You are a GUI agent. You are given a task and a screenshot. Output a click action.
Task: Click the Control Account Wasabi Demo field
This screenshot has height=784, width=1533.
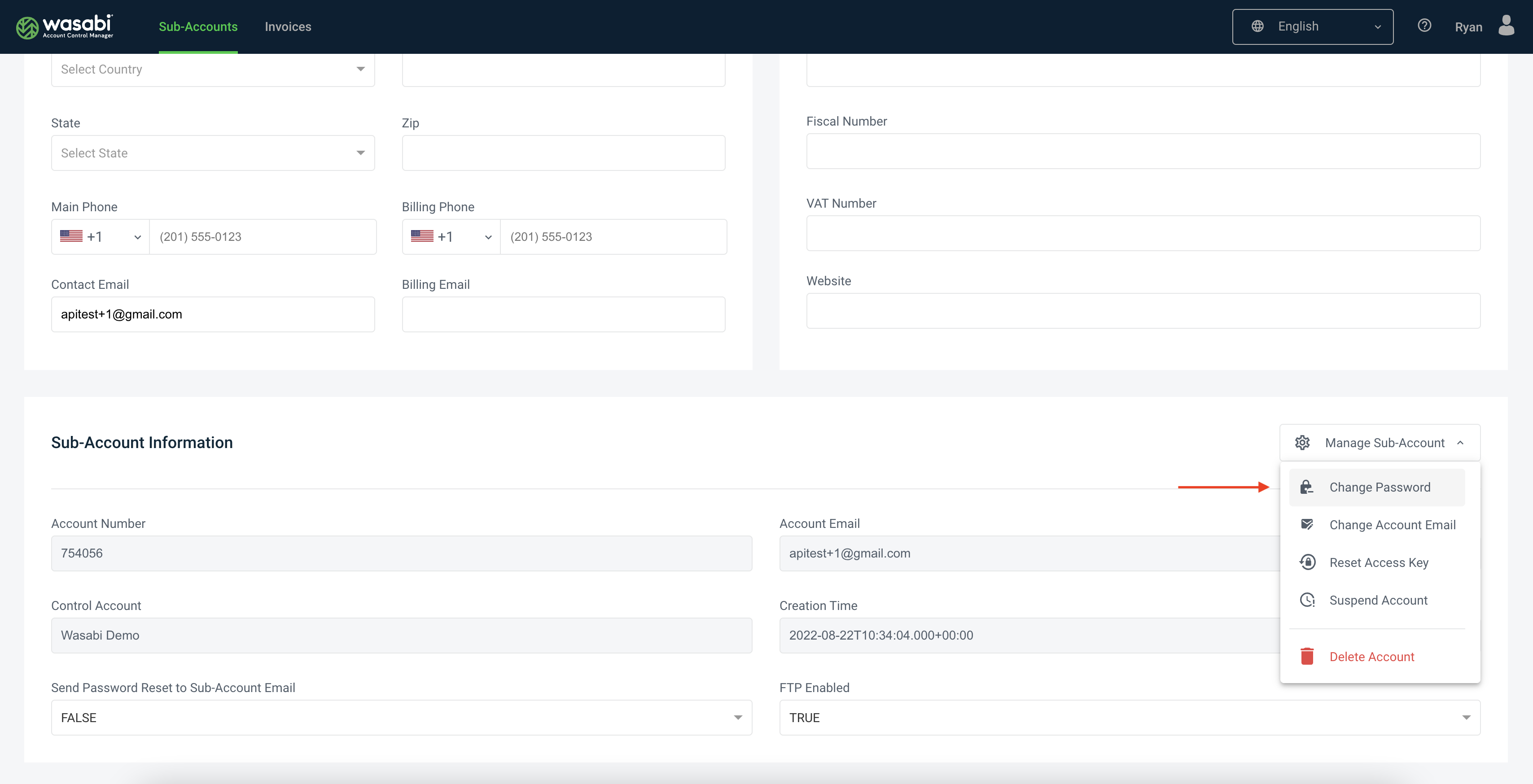(401, 635)
